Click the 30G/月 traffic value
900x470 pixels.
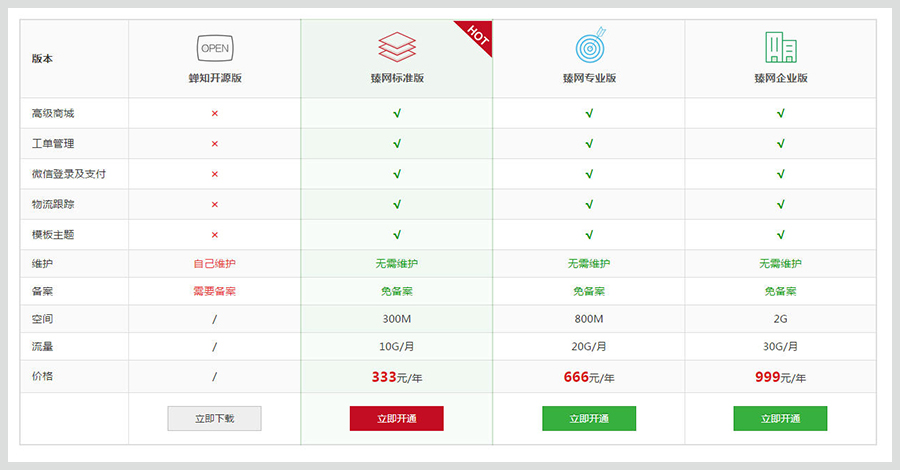click(x=781, y=347)
